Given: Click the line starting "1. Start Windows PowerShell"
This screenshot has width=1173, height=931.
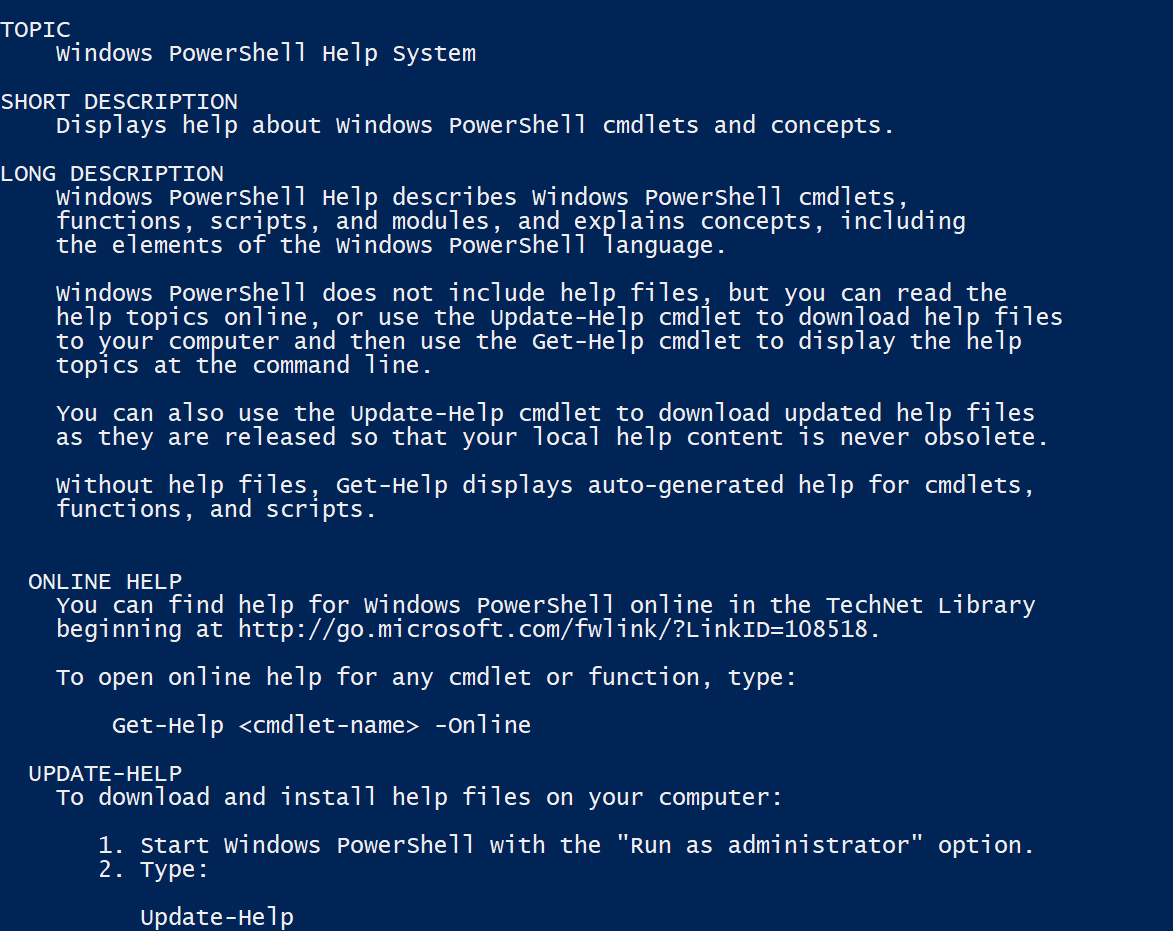Looking at the screenshot, I should [x=566, y=846].
